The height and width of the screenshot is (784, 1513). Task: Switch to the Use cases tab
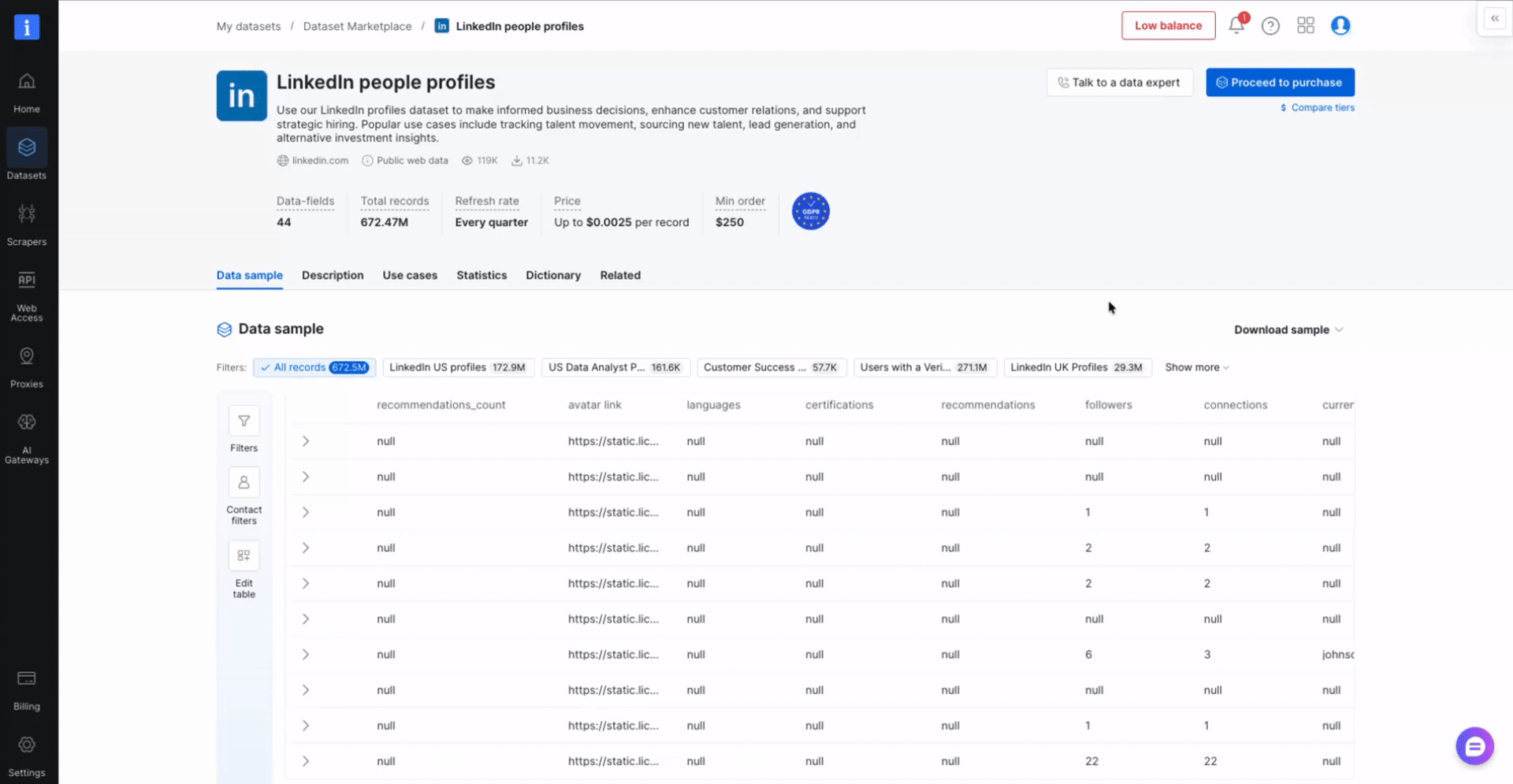pyautogui.click(x=410, y=275)
